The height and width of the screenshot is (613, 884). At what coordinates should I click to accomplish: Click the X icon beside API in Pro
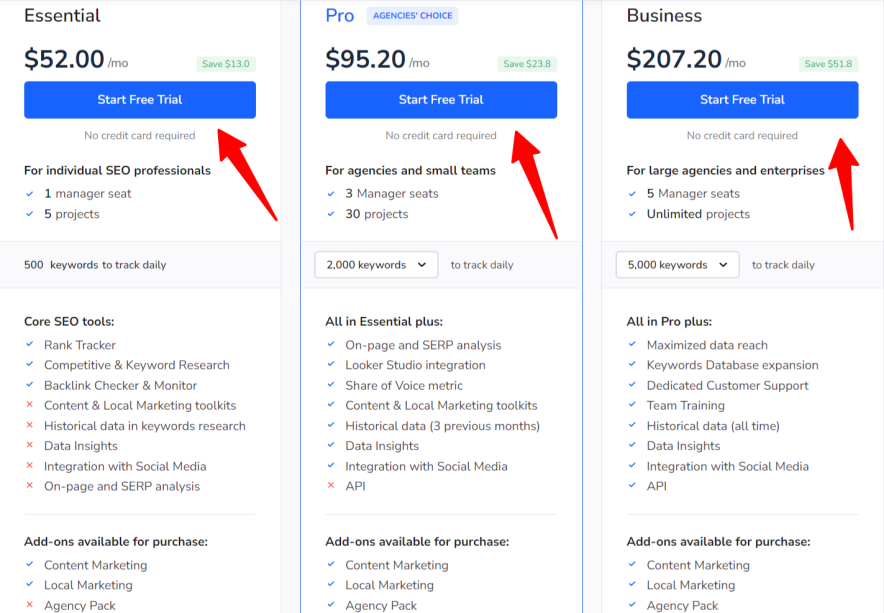tap(331, 486)
